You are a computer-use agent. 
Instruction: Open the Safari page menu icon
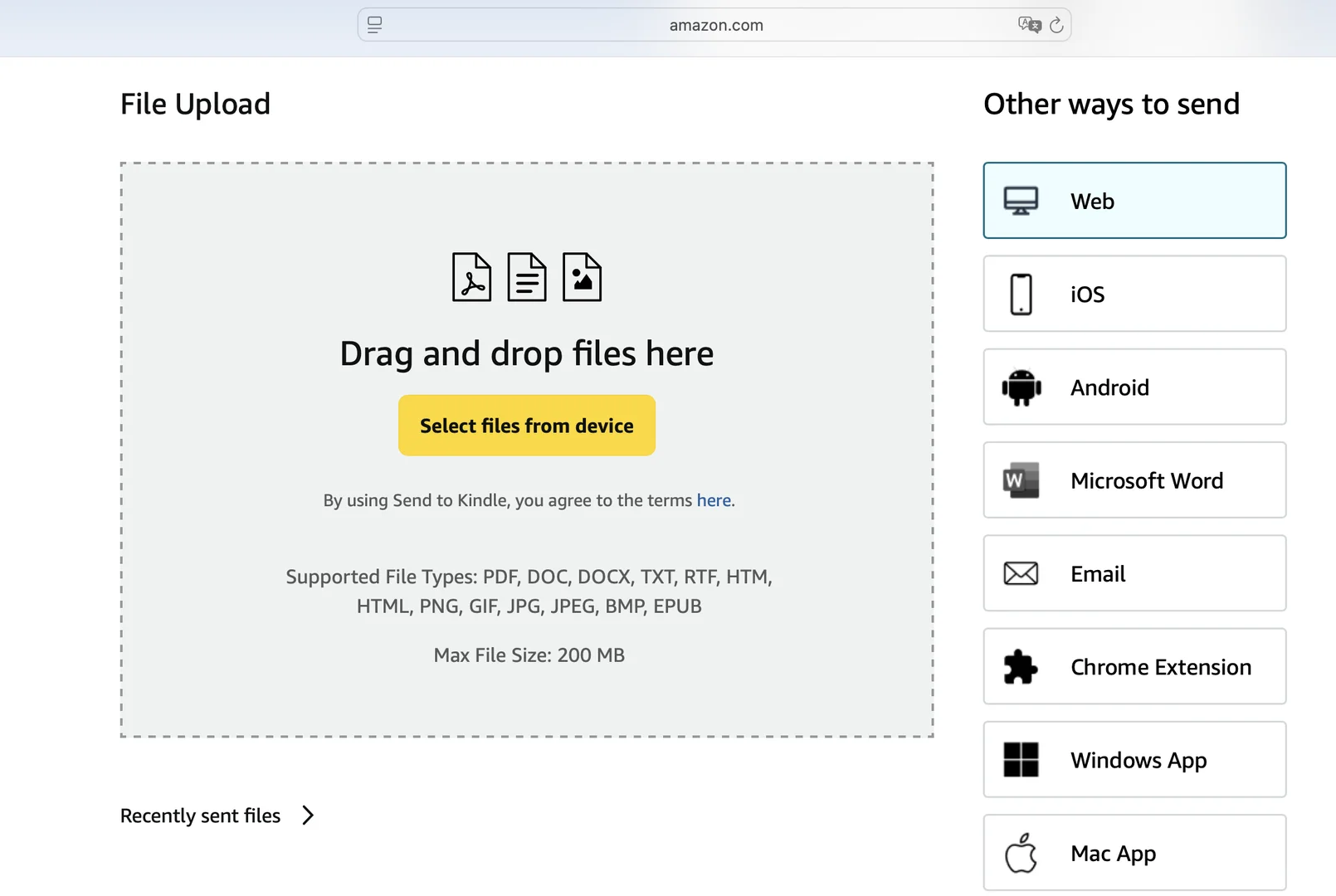coord(375,25)
